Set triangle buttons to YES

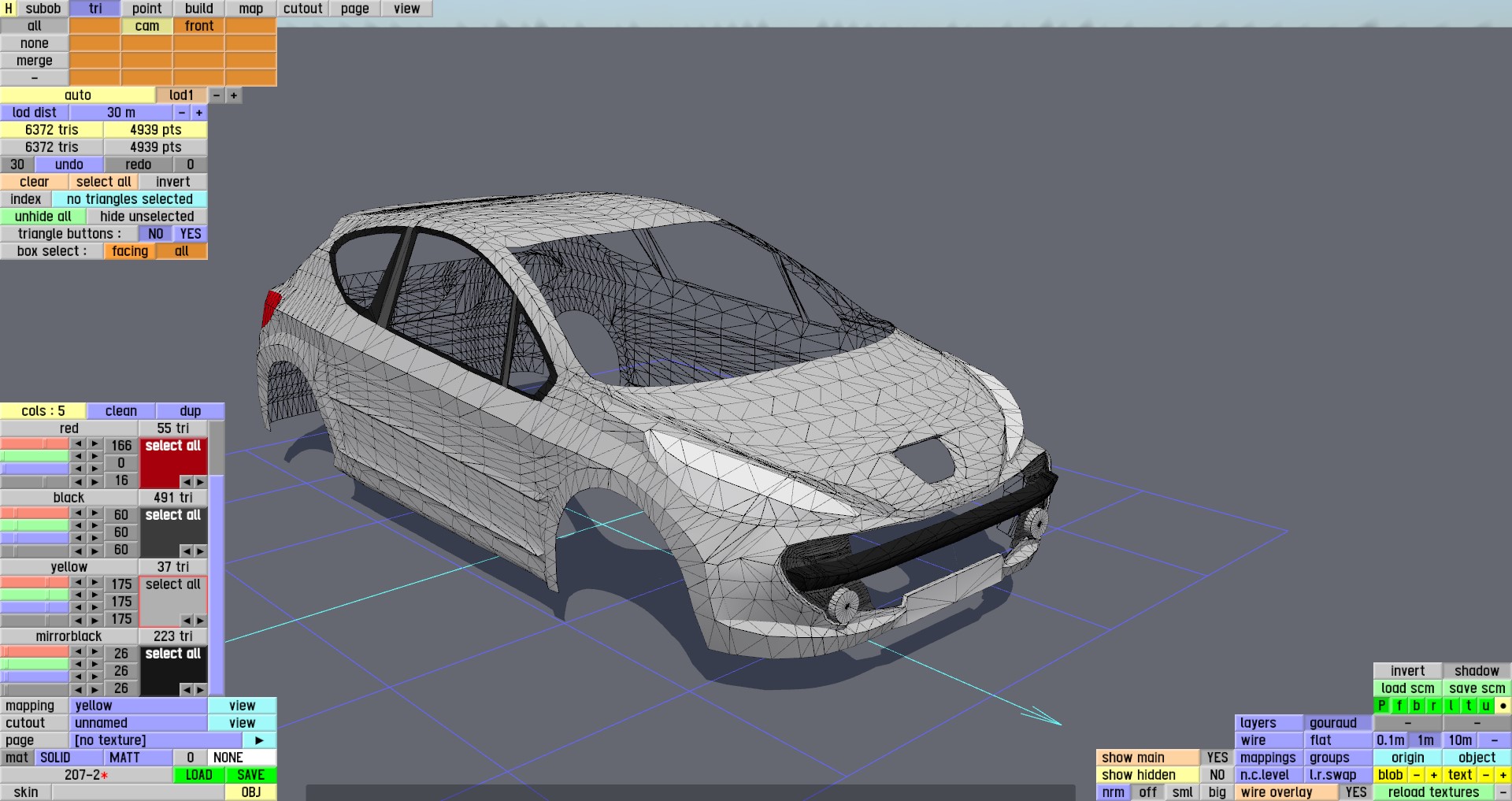pyautogui.click(x=191, y=234)
